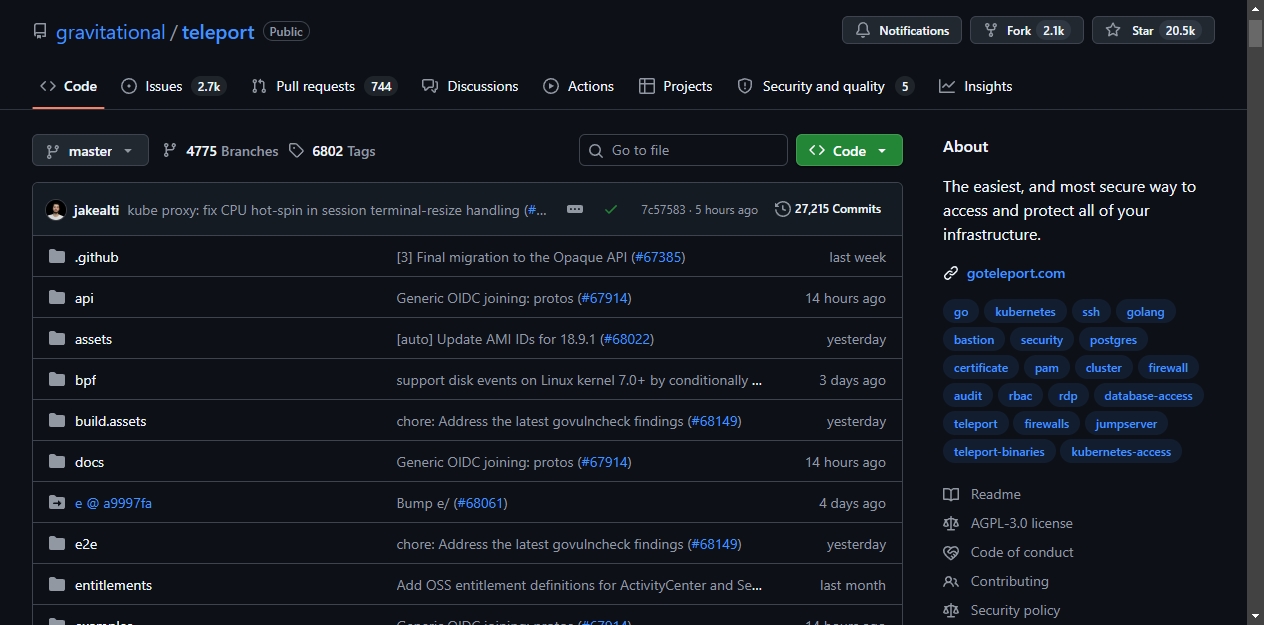Viewport: 1264px width, 625px height.
Task: Click the teleport-binaries topic tag
Action: pos(999,452)
